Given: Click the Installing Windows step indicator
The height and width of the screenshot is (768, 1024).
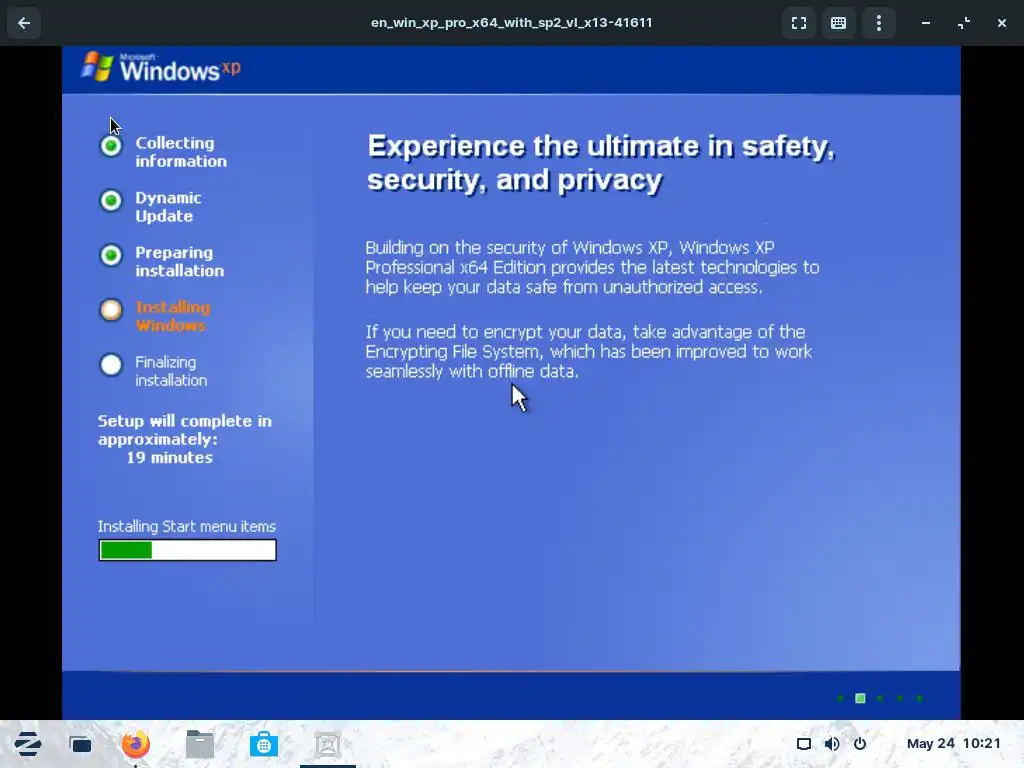Looking at the screenshot, I should (x=111, y=310).
